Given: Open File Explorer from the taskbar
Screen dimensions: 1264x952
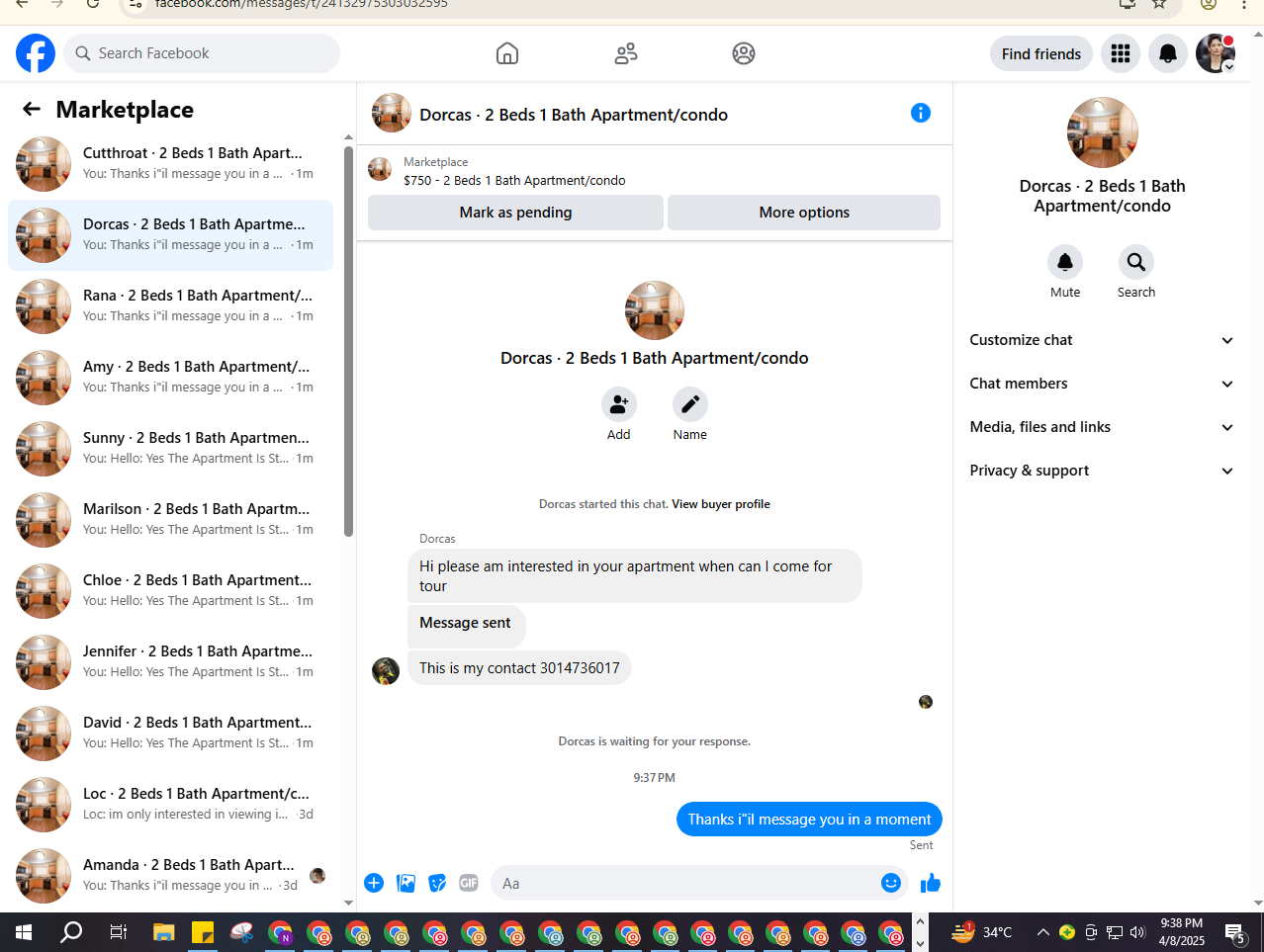Looking at the screenshot, I should click(164, 931).
